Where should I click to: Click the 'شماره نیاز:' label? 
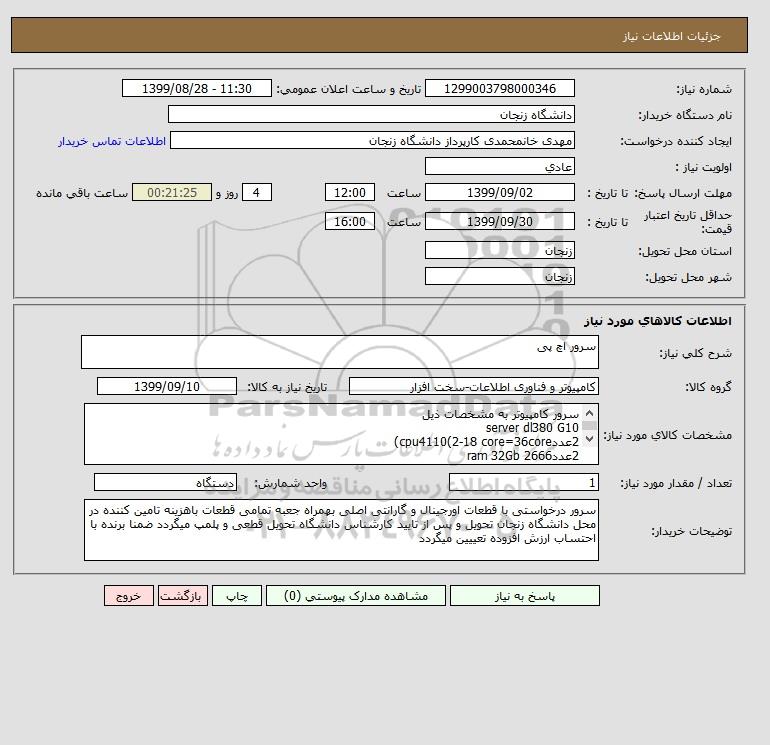pyautogui.click(x=704, y=89)
